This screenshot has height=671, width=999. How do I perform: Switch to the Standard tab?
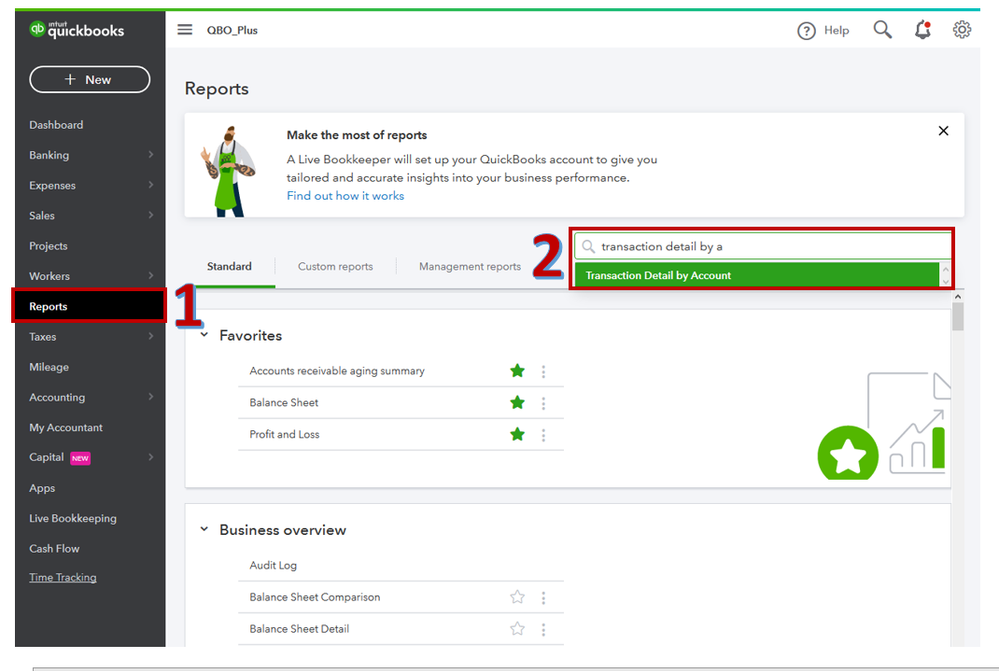click(229, 266)
